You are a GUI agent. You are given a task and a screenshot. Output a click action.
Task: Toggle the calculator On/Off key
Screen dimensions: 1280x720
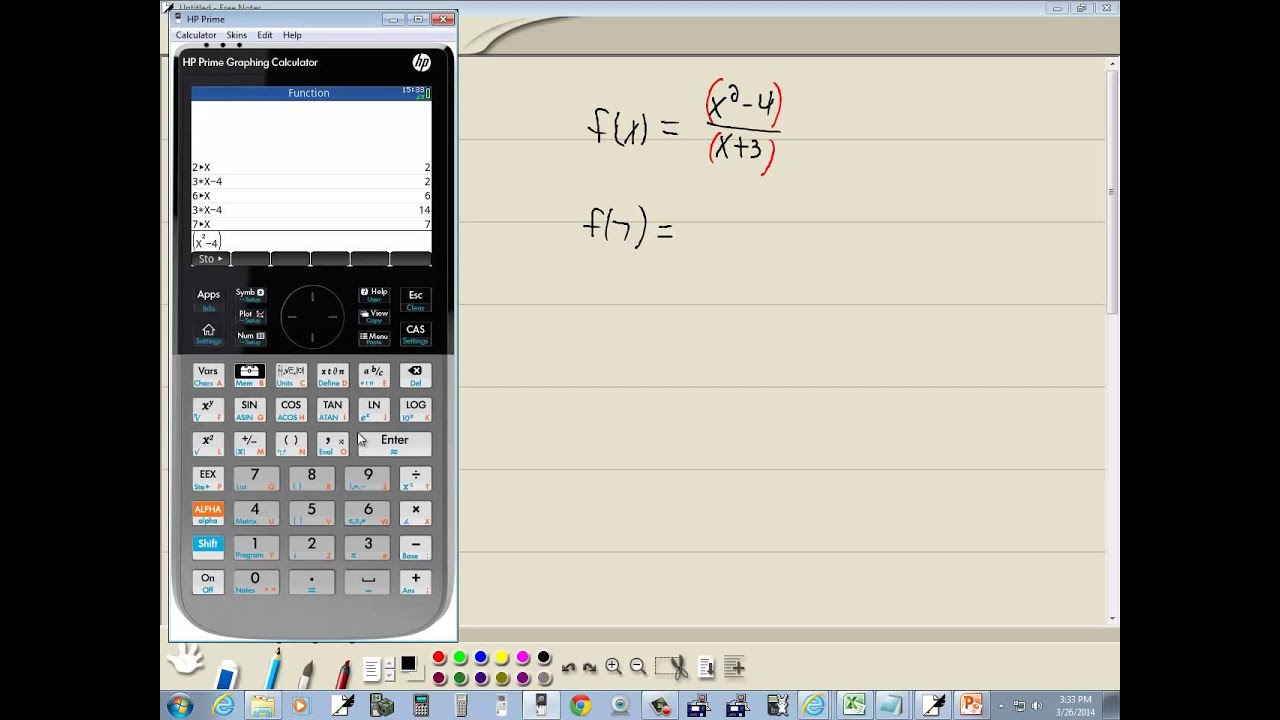pos(208,582)
